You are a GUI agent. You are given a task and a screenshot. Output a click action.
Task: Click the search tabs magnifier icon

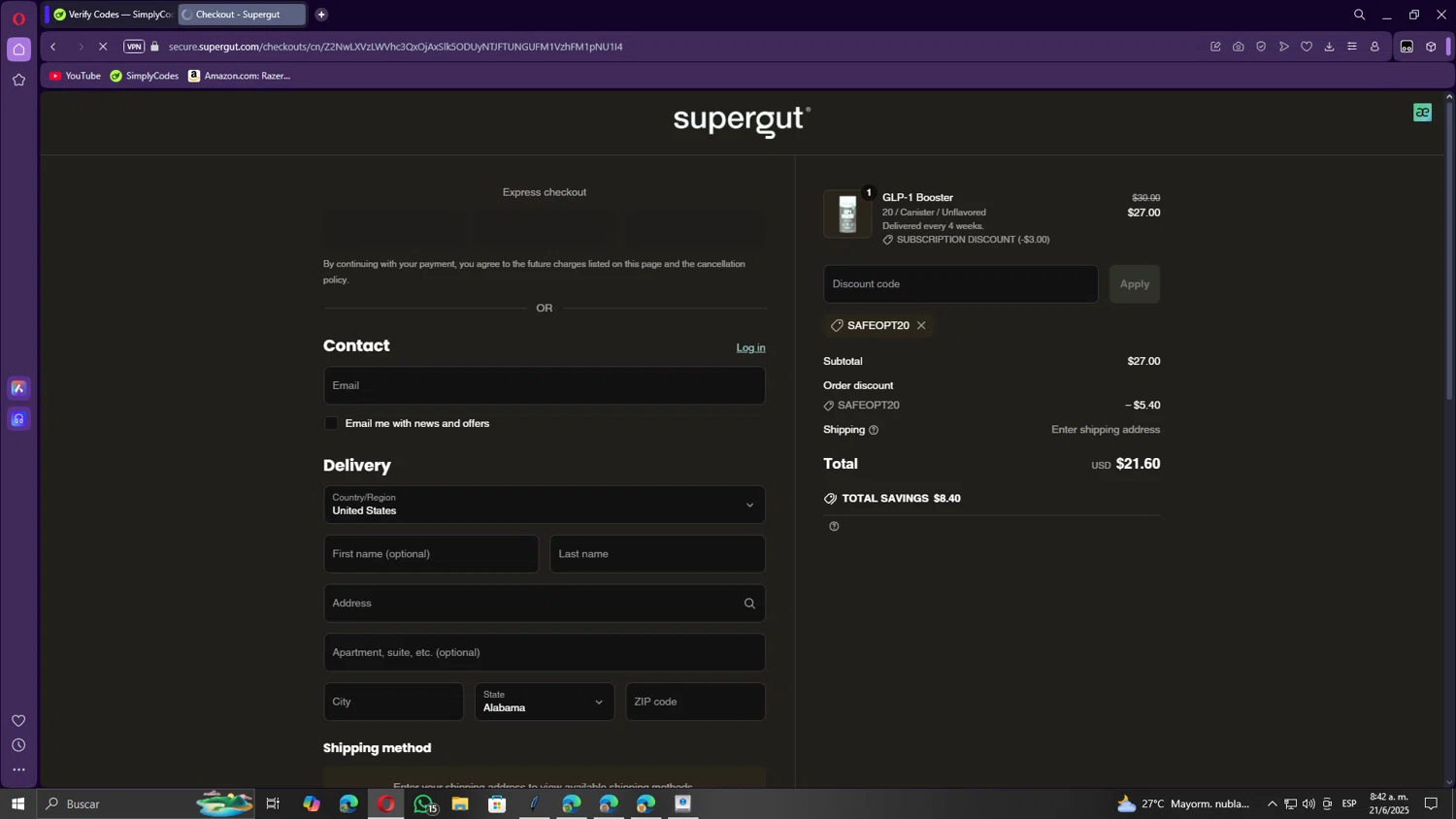coord(1359,15)
